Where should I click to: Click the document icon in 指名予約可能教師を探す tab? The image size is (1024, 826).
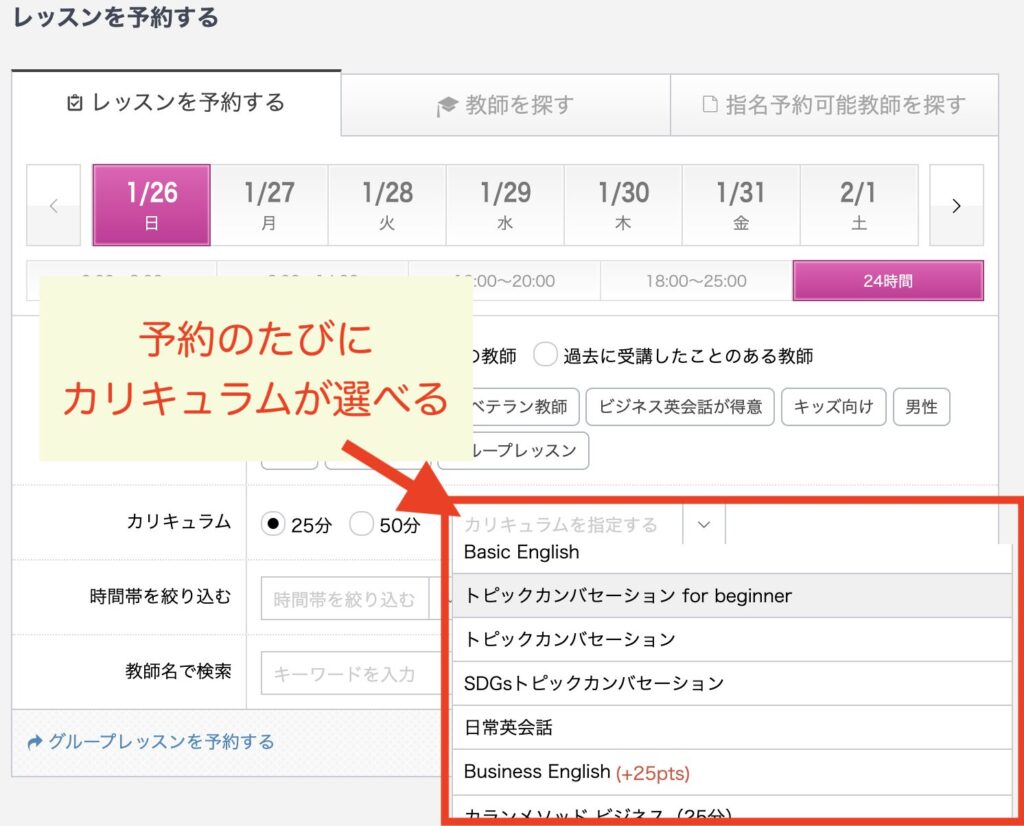click(710, 105)
